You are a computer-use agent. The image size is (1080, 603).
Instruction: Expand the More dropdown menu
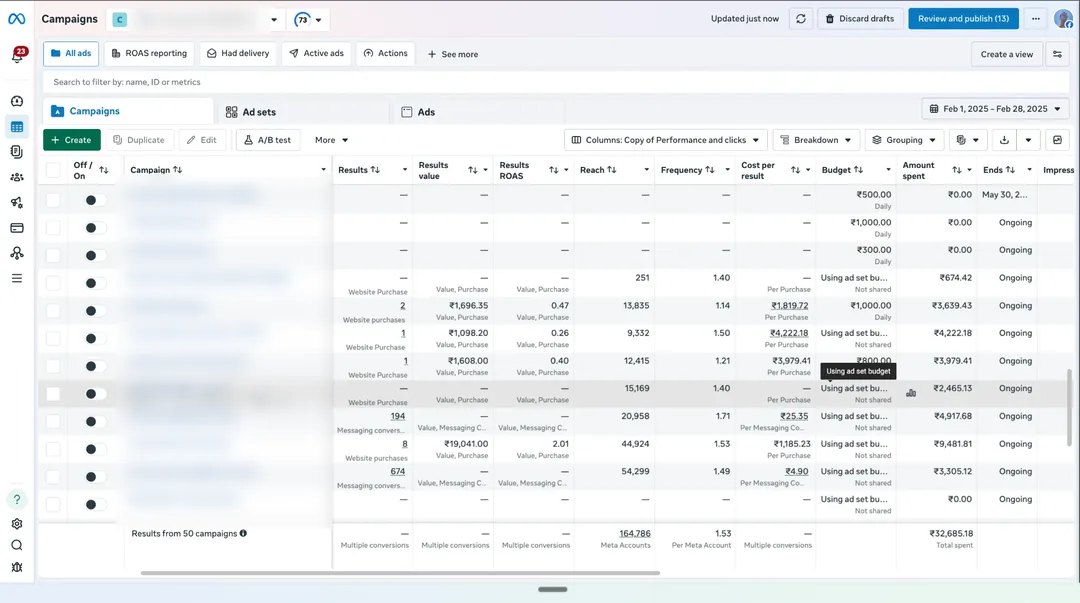point(331,140)
